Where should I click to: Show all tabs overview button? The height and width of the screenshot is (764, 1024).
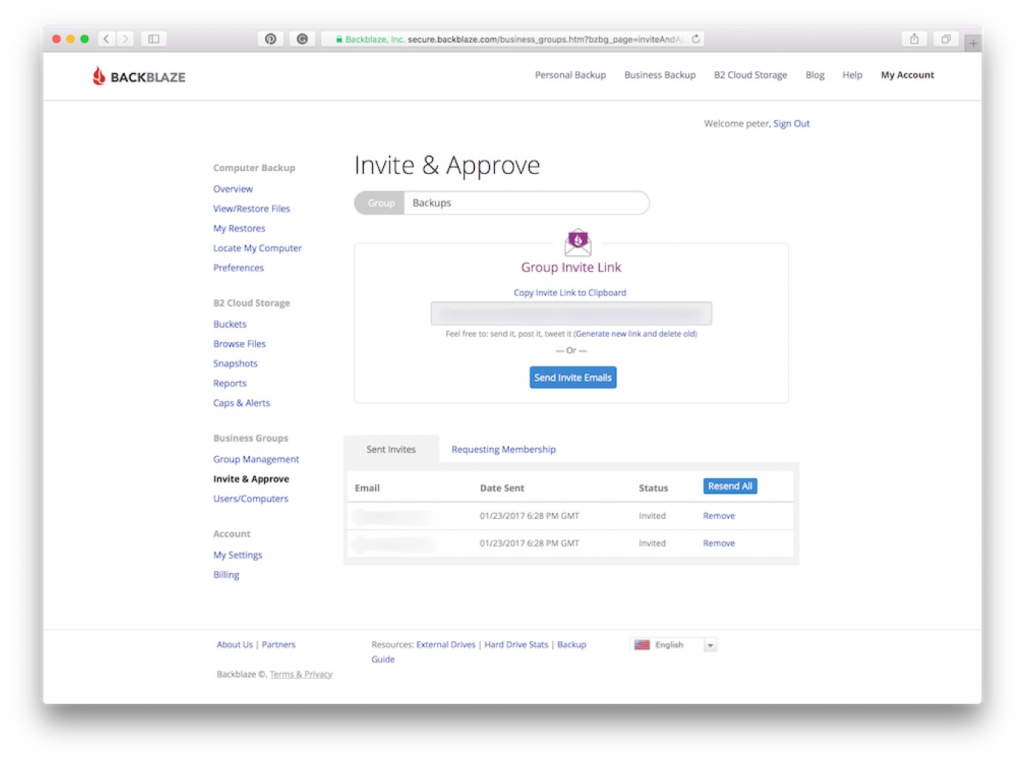[946, 39]
